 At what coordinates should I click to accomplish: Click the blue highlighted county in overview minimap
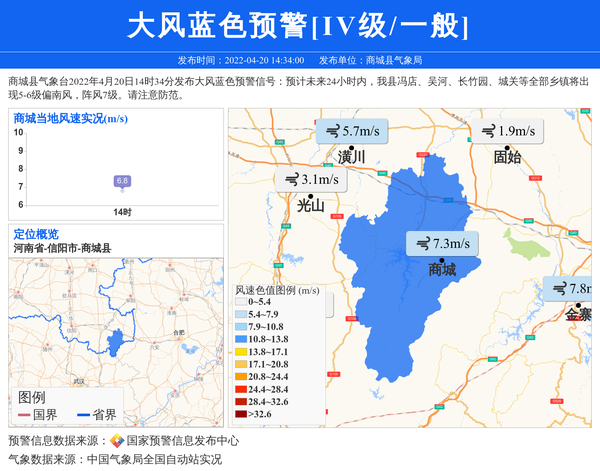(116, 341)
